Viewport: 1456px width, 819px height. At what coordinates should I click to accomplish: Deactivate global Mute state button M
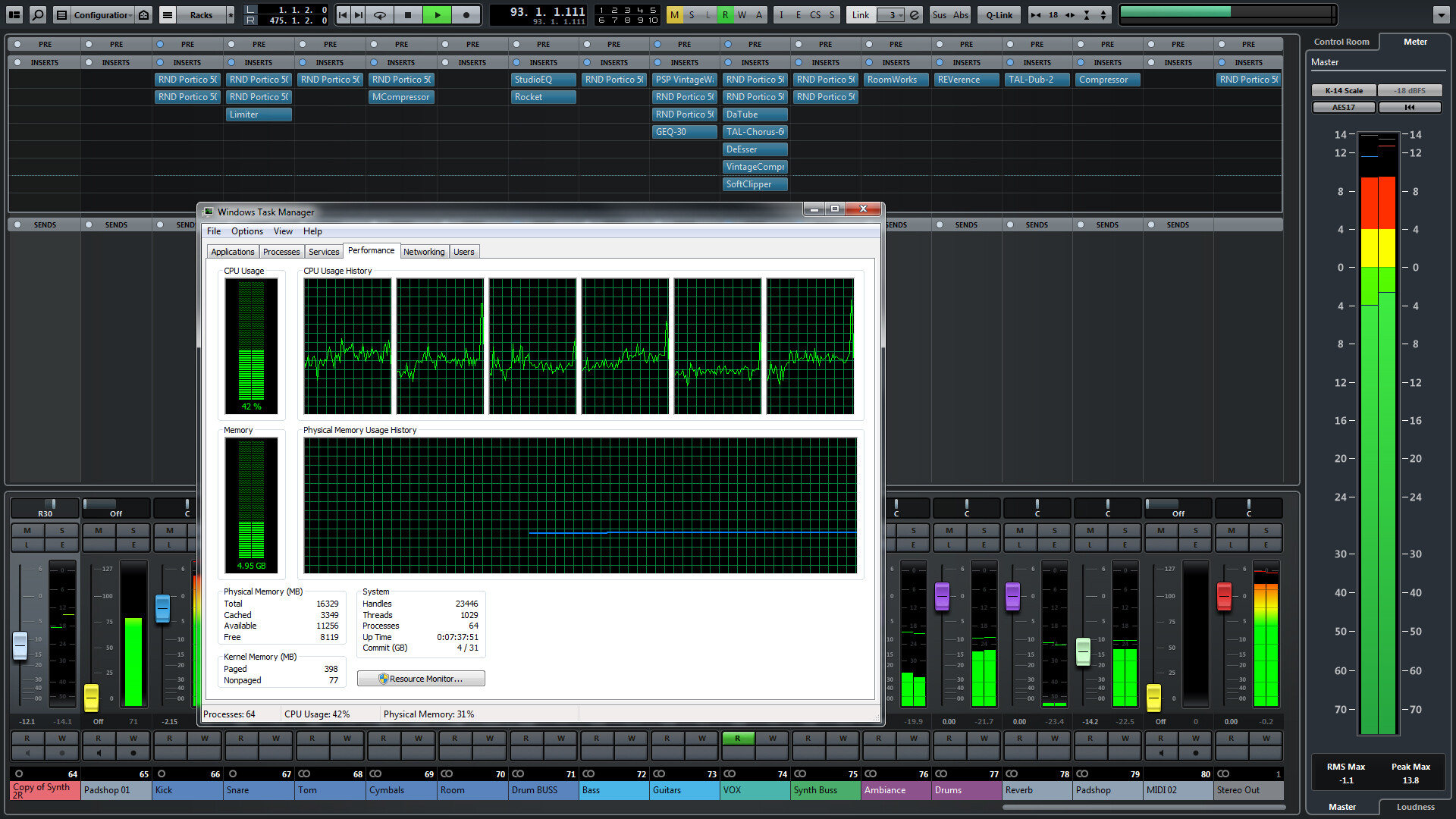tap(674, 14)
